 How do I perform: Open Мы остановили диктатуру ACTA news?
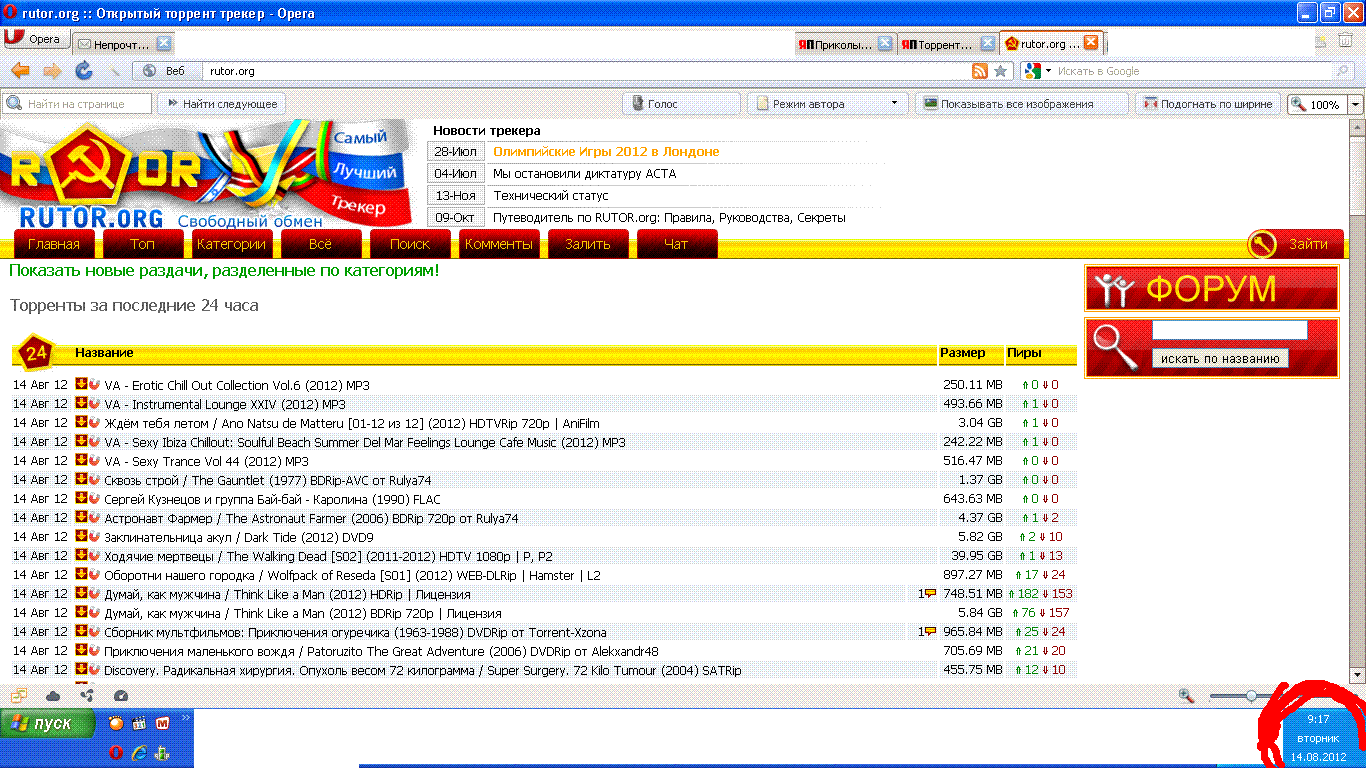[x=584, y=174]
